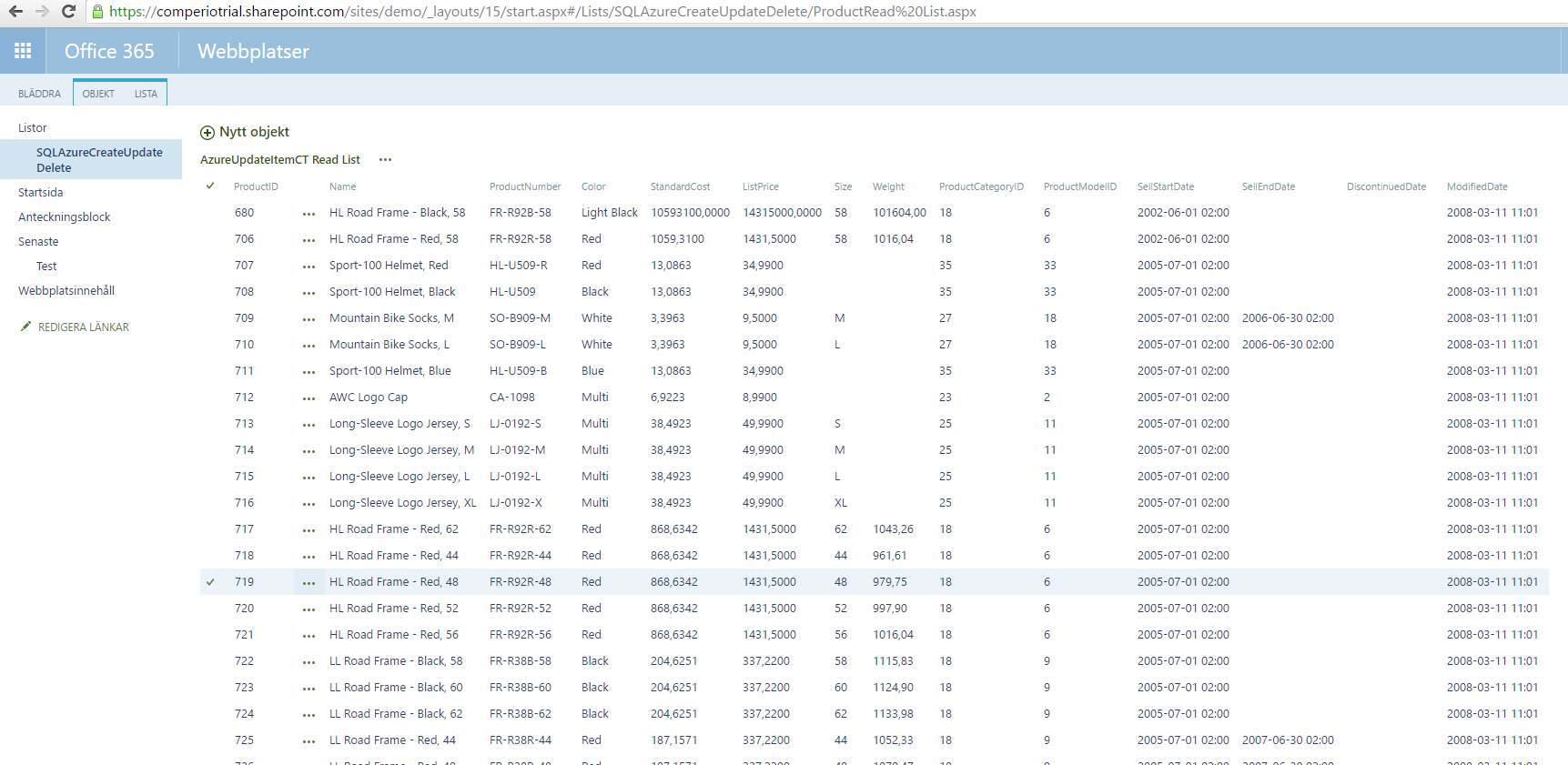Open the OBJEKT ribbon tab
This screenshot has height=765, width=1568.
(x=98, y=94)
